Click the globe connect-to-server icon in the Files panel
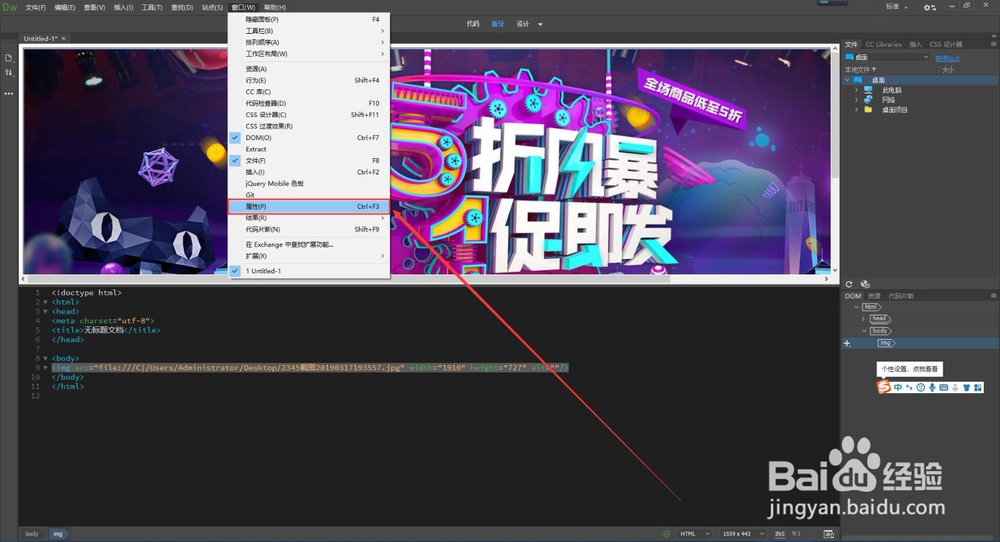The width and height of the screenshot is (1000, 542). [865, 284]
